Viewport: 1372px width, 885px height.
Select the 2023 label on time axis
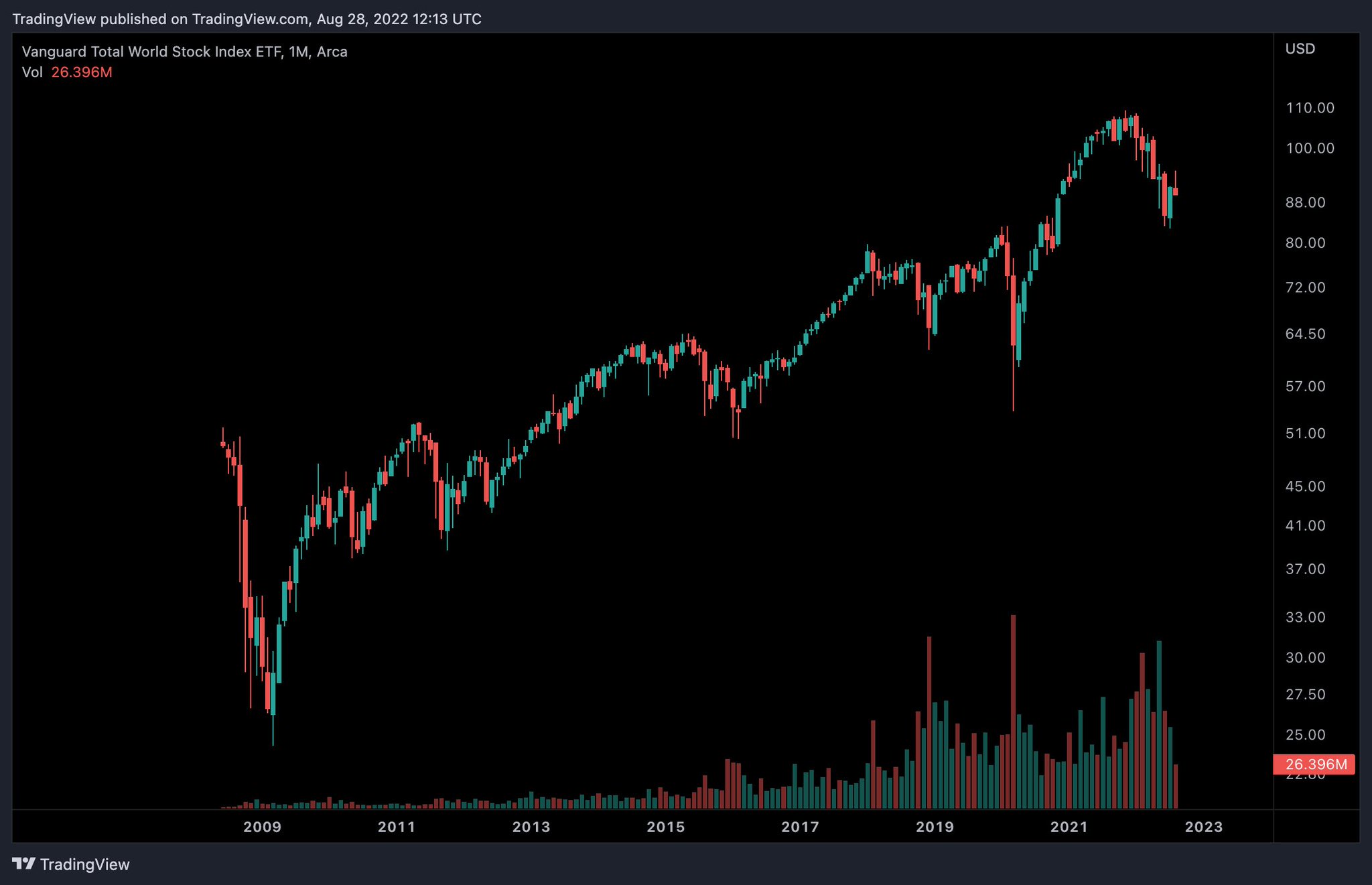(1205, 827)
